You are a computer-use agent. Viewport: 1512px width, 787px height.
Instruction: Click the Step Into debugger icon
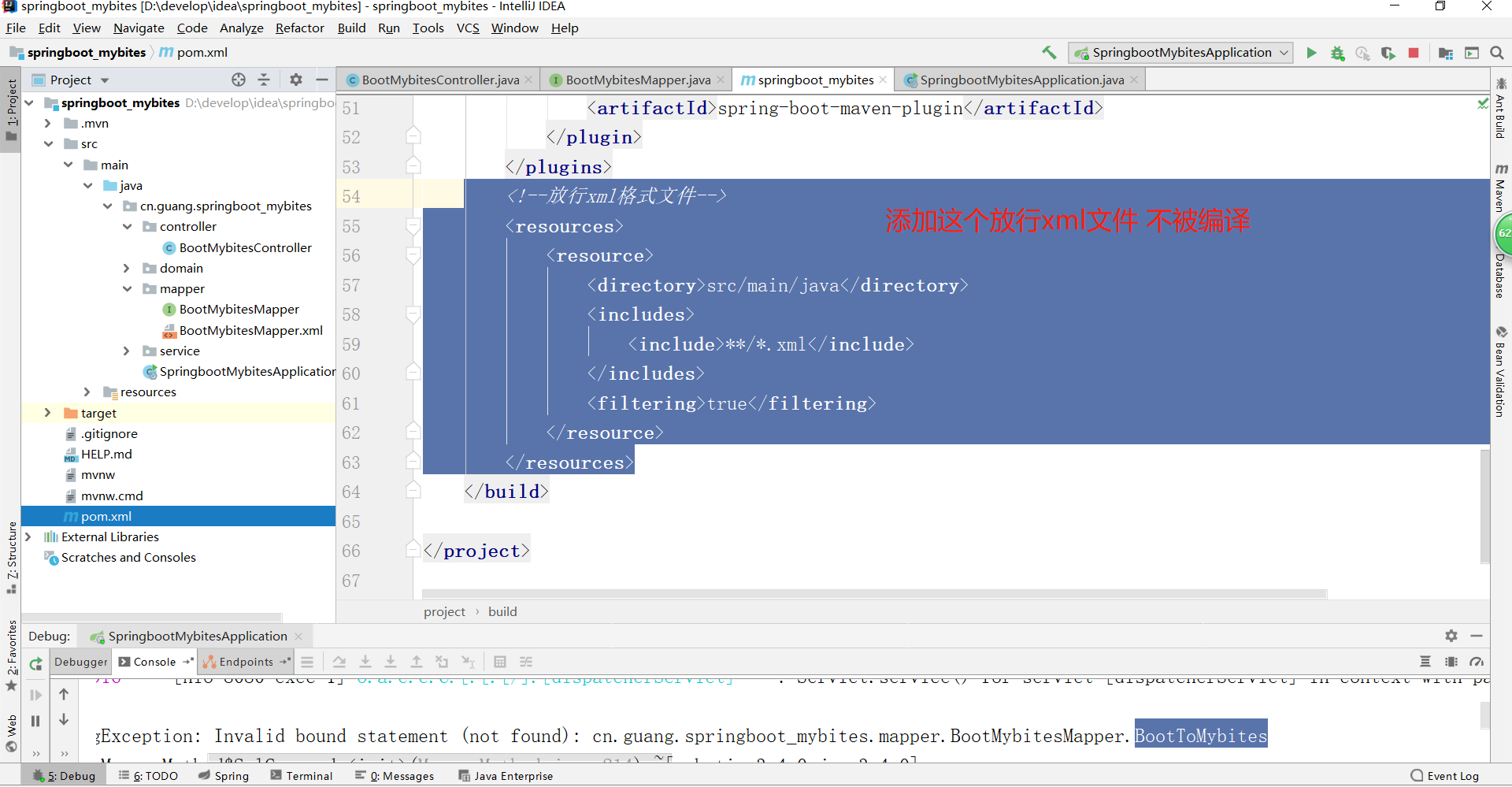pyautogui.click(x=365, y=662)
